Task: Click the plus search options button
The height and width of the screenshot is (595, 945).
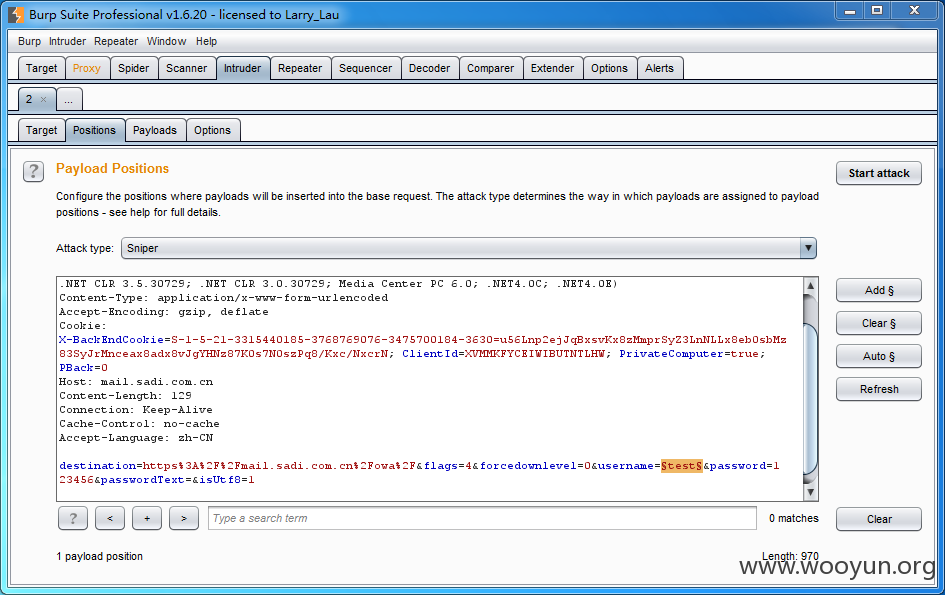Action: click(147, 518)
